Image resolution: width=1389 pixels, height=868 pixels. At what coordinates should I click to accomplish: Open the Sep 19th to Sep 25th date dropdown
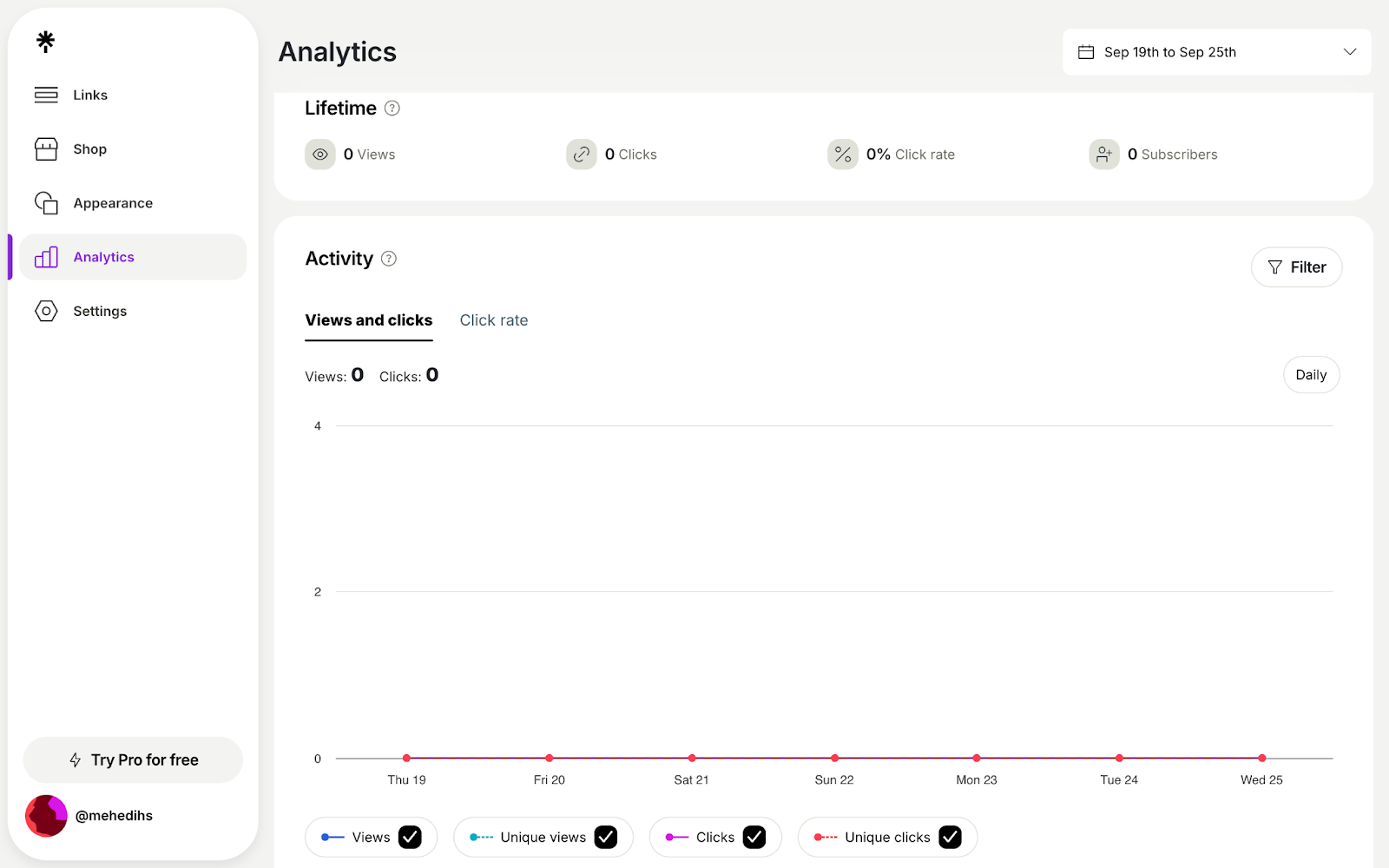(1215, 51)
